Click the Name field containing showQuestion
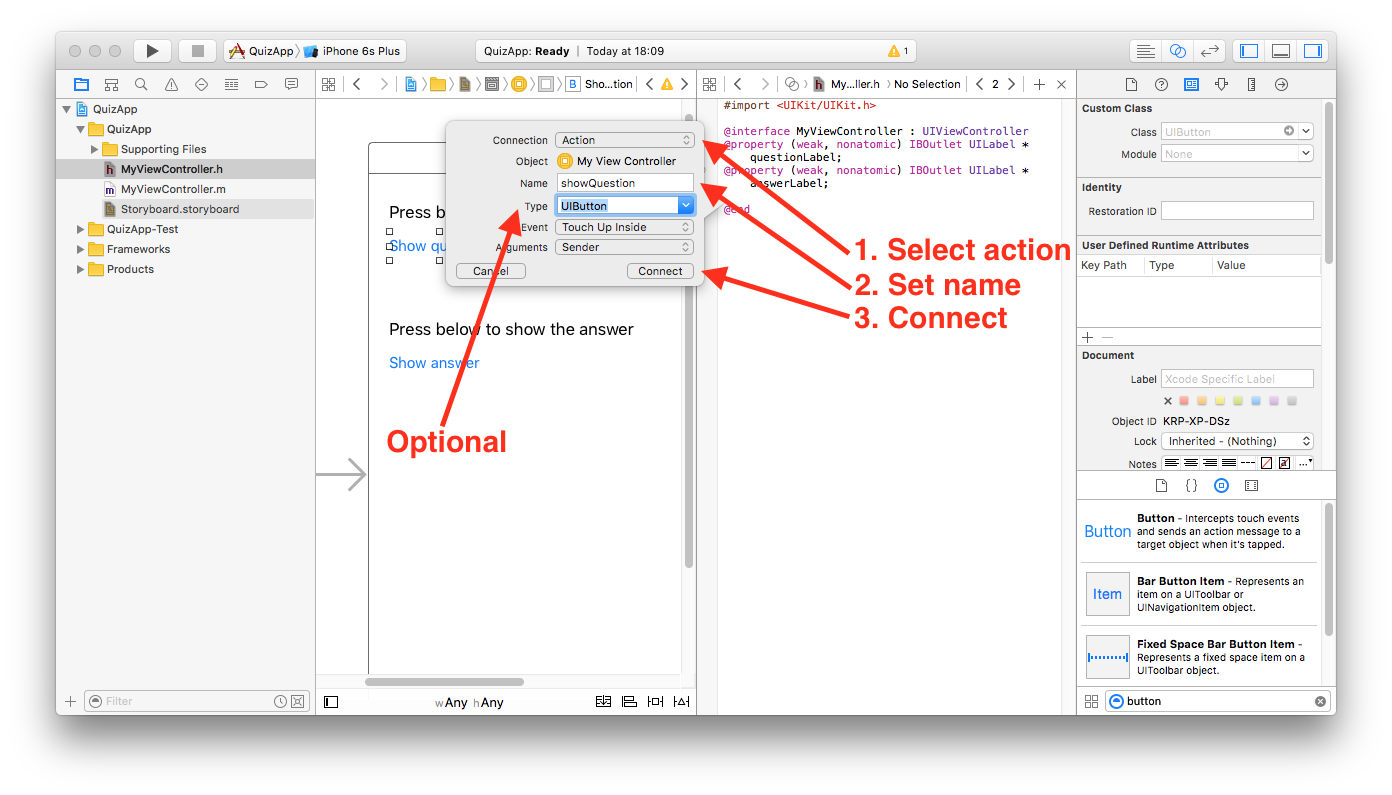1392x795 pixels. [x=625, y=183]
